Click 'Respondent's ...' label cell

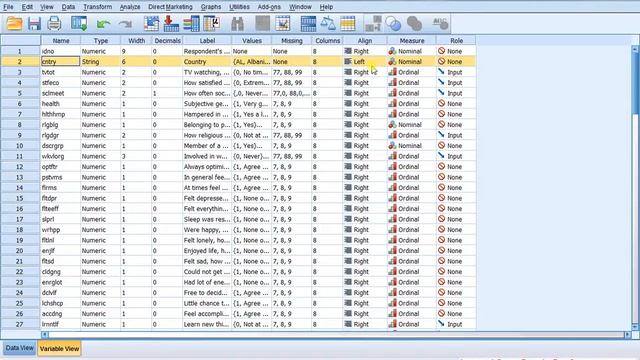[x=207, y=51]
